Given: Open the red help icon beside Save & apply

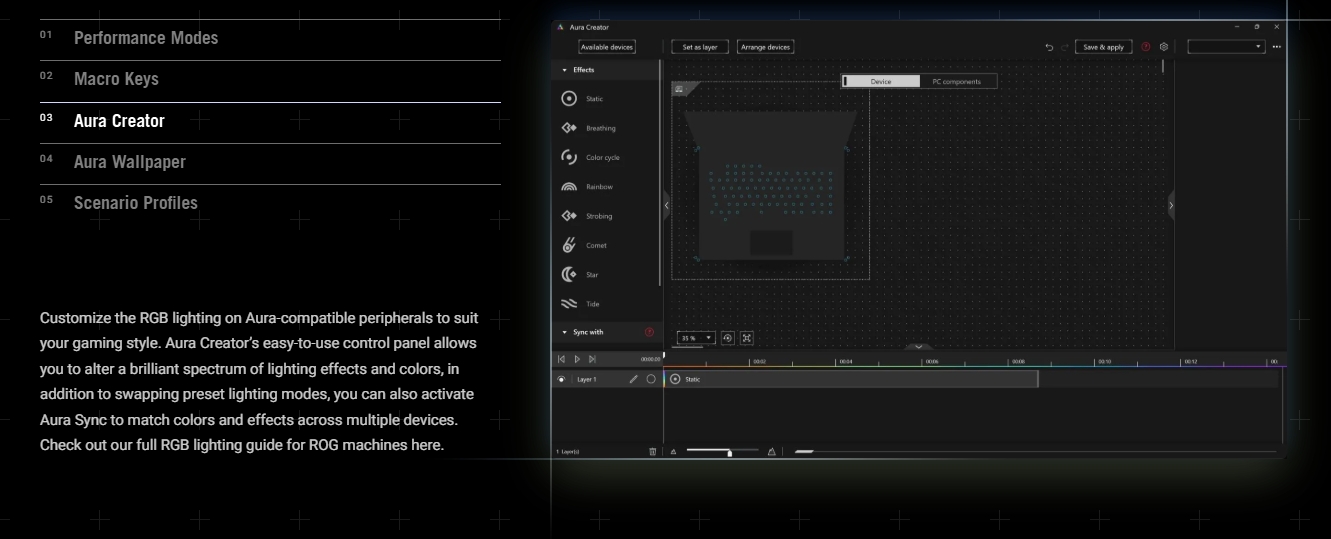Looking at the screenshot, I should 1146,47.
